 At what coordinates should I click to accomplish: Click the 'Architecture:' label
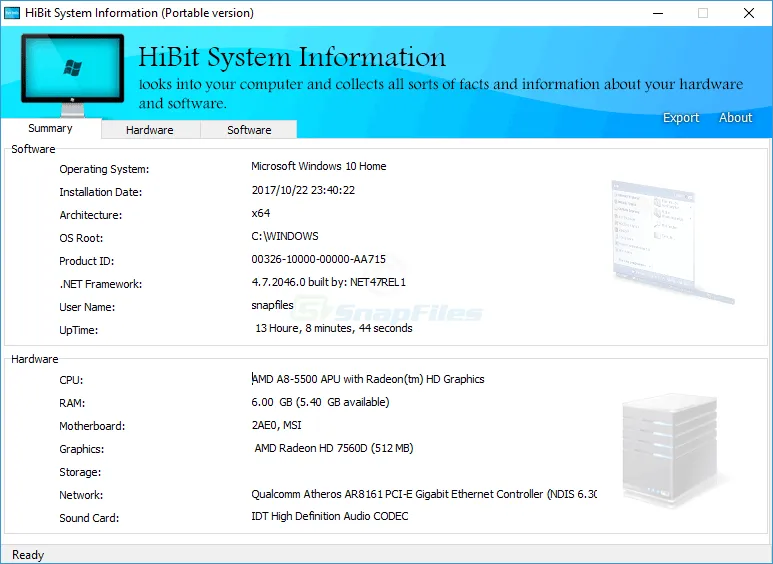(91, 215)
